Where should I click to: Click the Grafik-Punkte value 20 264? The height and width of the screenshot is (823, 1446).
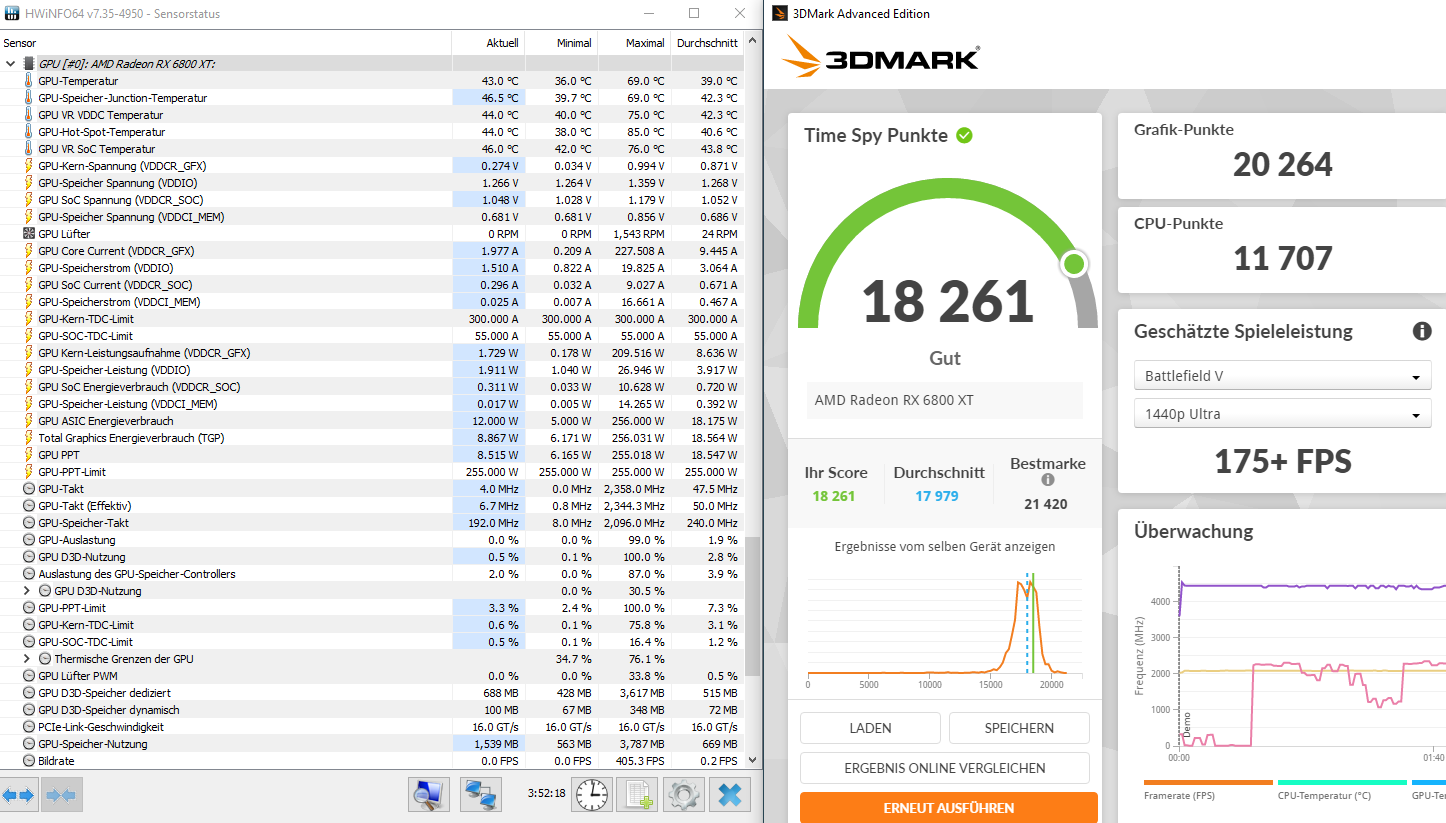click(x=1283, y=164)
